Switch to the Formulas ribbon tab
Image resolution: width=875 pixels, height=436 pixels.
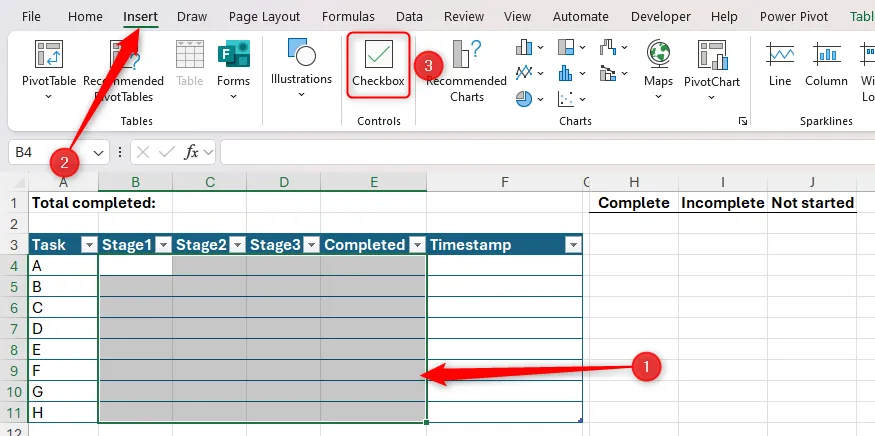click(349, 17)
